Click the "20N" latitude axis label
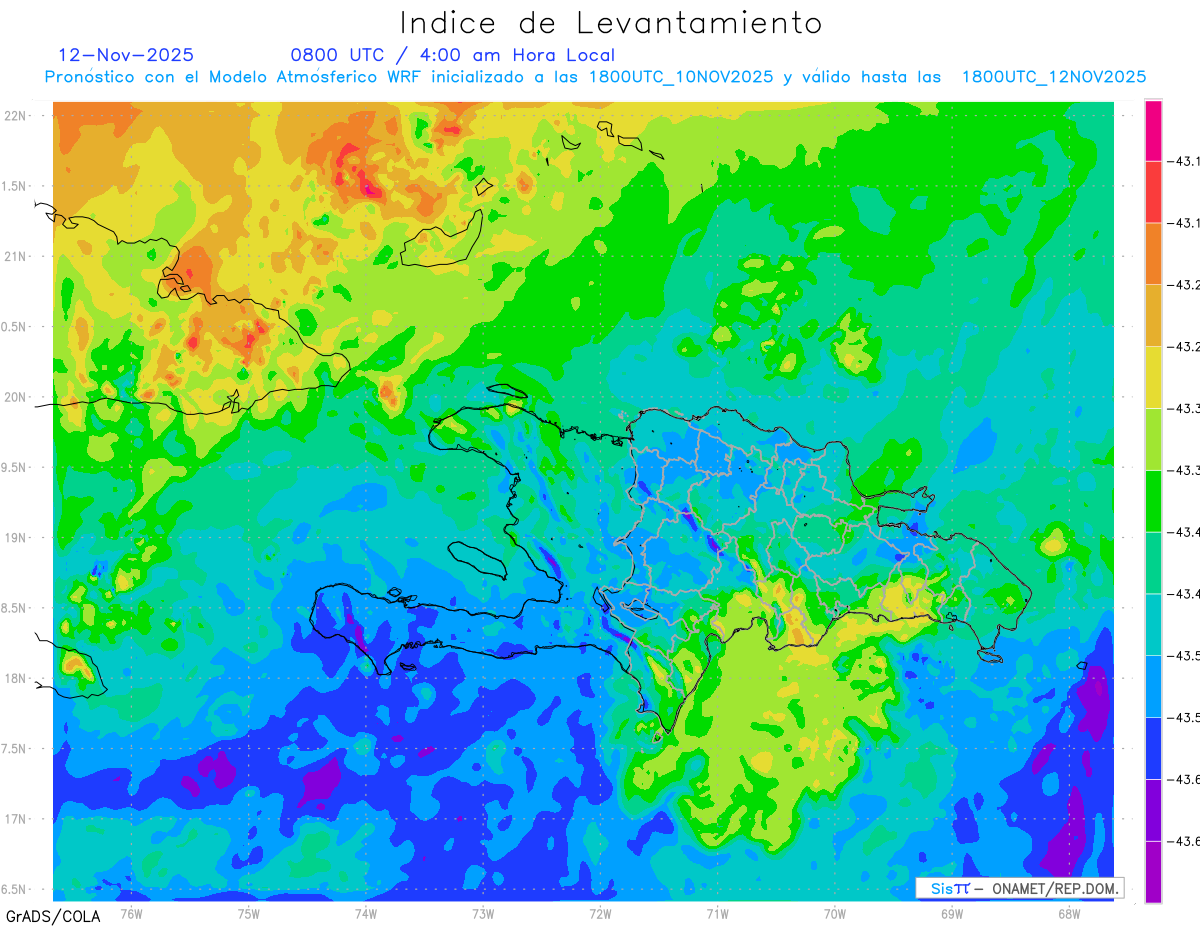Viewport: 1200px width, 927px height. coord(17,397)
